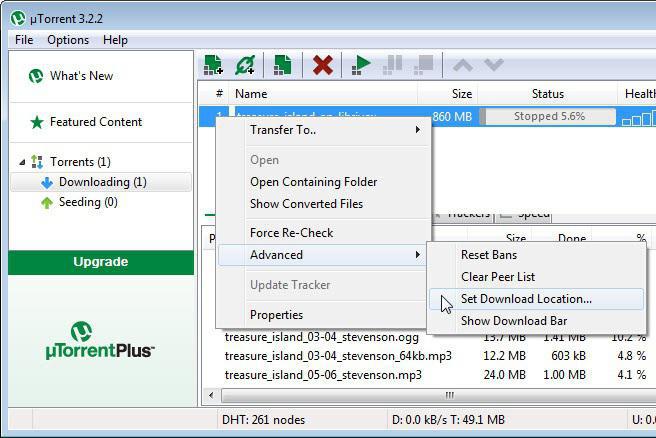Open the Transfer To submenu arrow
The image size is (656, 438).
[418, 130]
